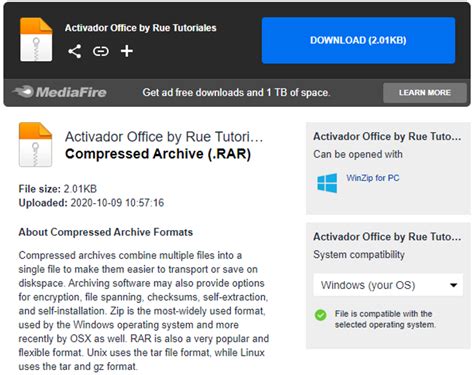Open the Windows (your OS) dropdown
This screenshot has height=375, width=474.
pyautogui.click(x=388, y=285)
